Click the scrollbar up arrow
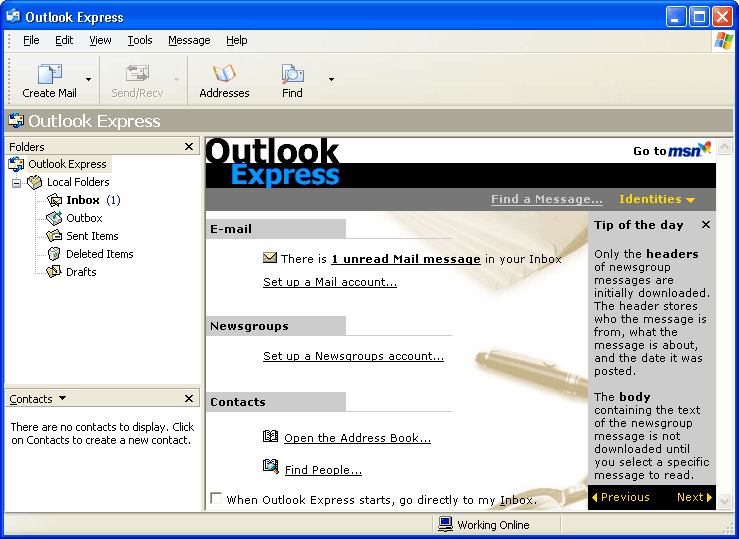The height and width of the screenshot is (539, 739). (x=724, y=147)
